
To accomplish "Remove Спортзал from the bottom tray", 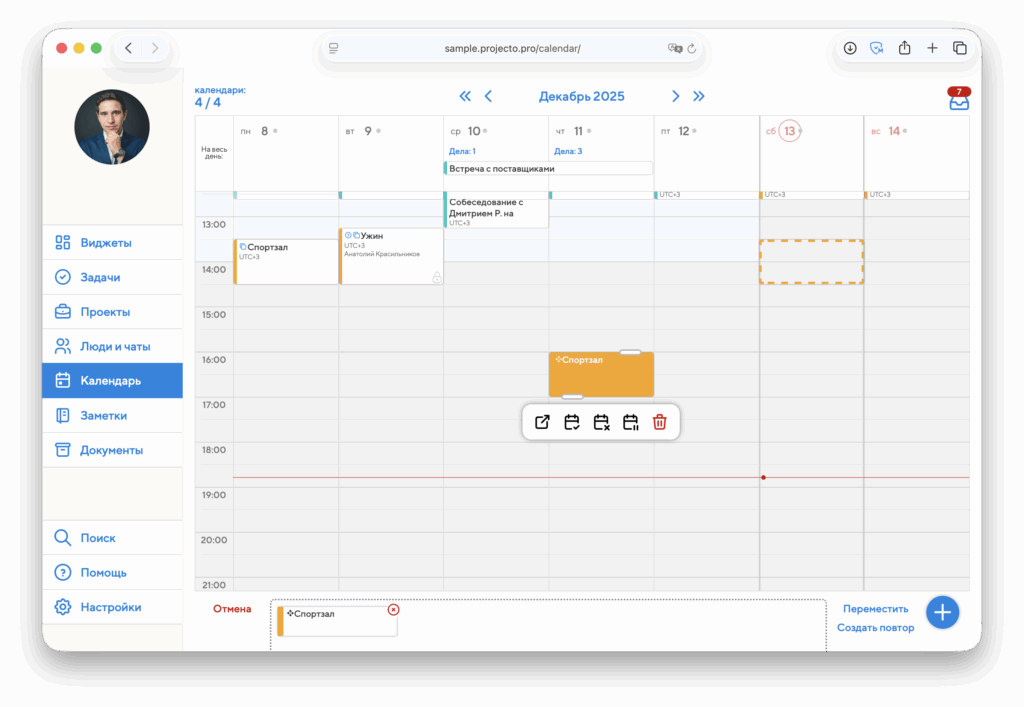I will pyautogui.click(x=393, y=609).
